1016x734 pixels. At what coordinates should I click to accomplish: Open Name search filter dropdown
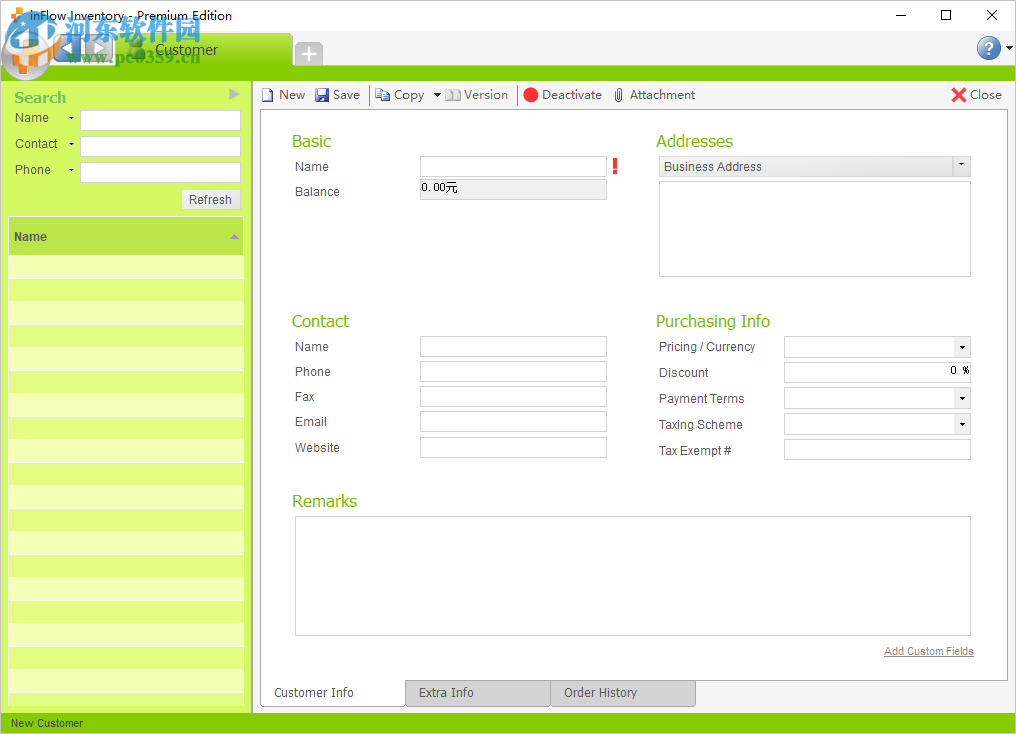tap(71, 119)
